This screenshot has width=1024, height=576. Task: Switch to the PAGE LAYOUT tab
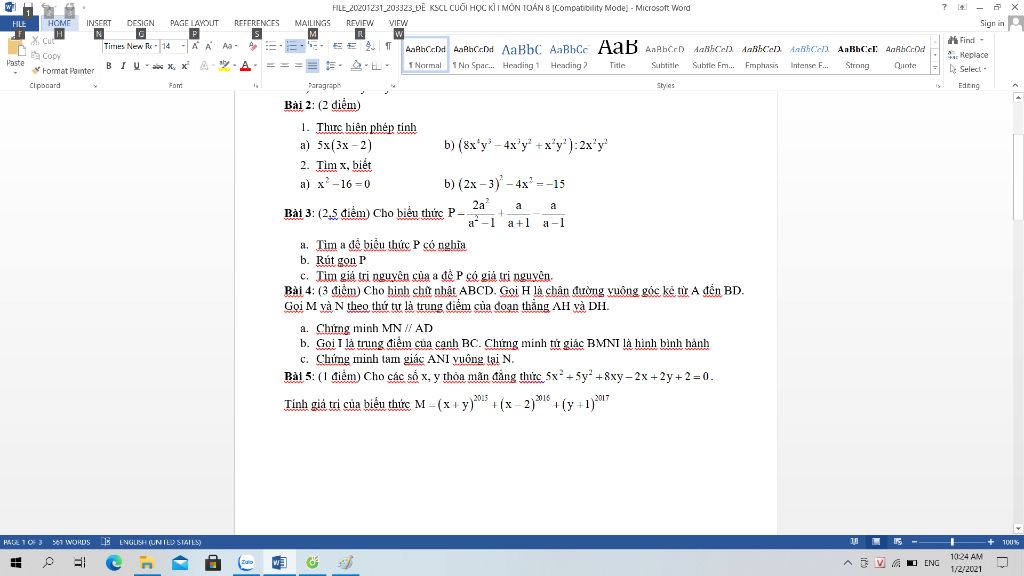click(x=194, y=24)
